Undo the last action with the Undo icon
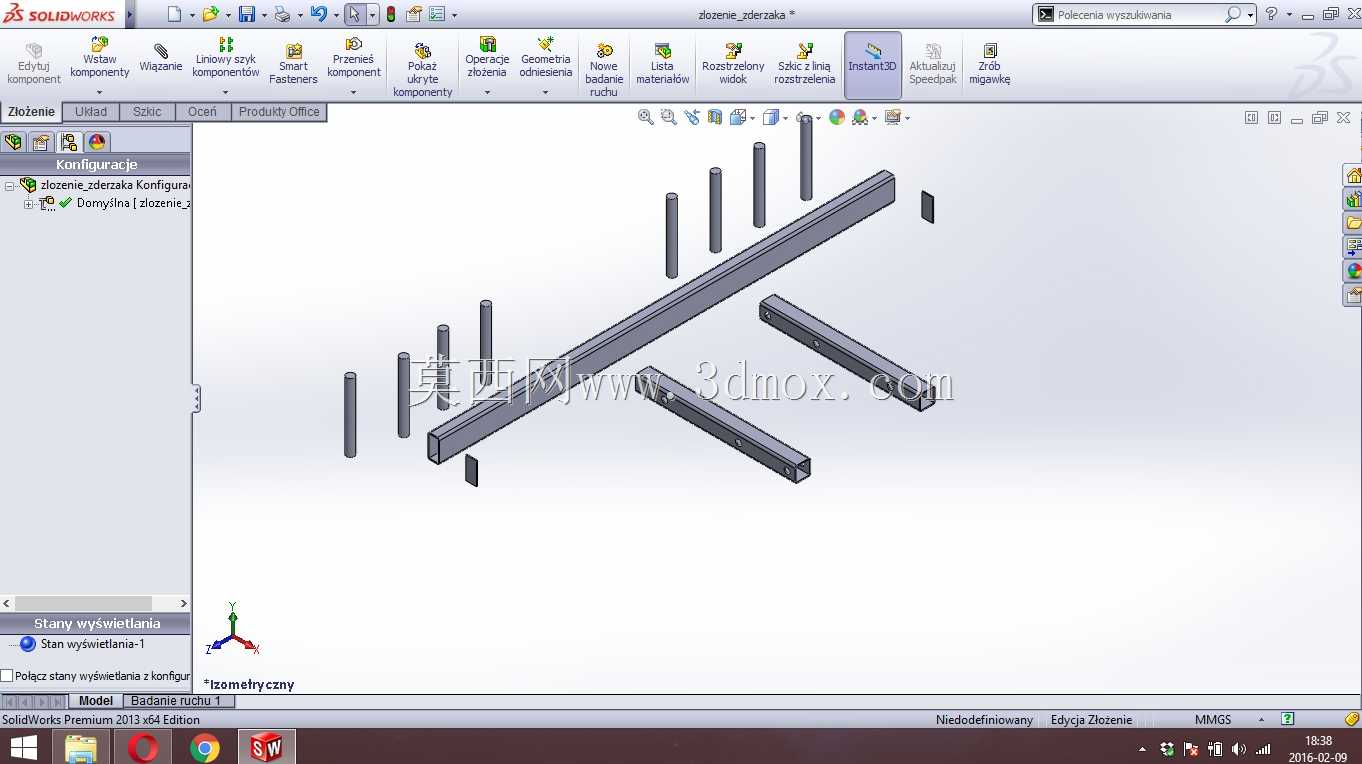Screen dimensions: 1362x764 click(318, 14)
